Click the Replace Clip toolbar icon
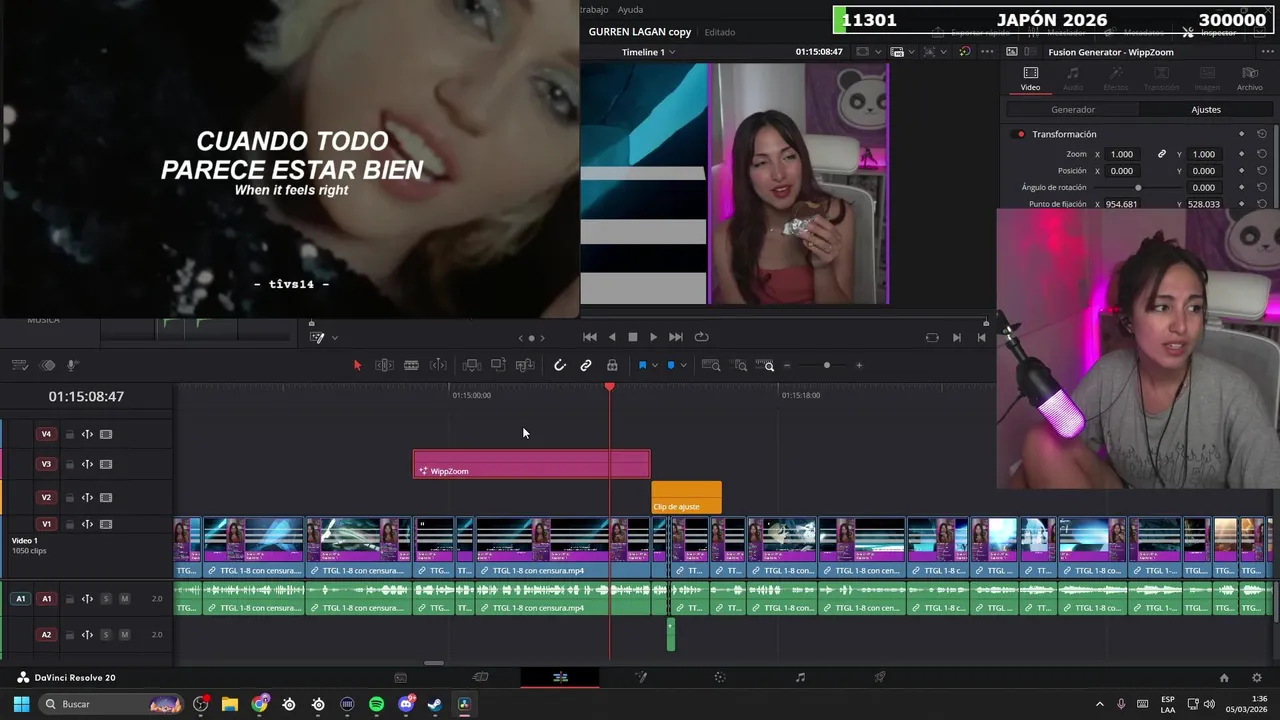Viewport: 1280px width, 720px height. coord(525,365)
